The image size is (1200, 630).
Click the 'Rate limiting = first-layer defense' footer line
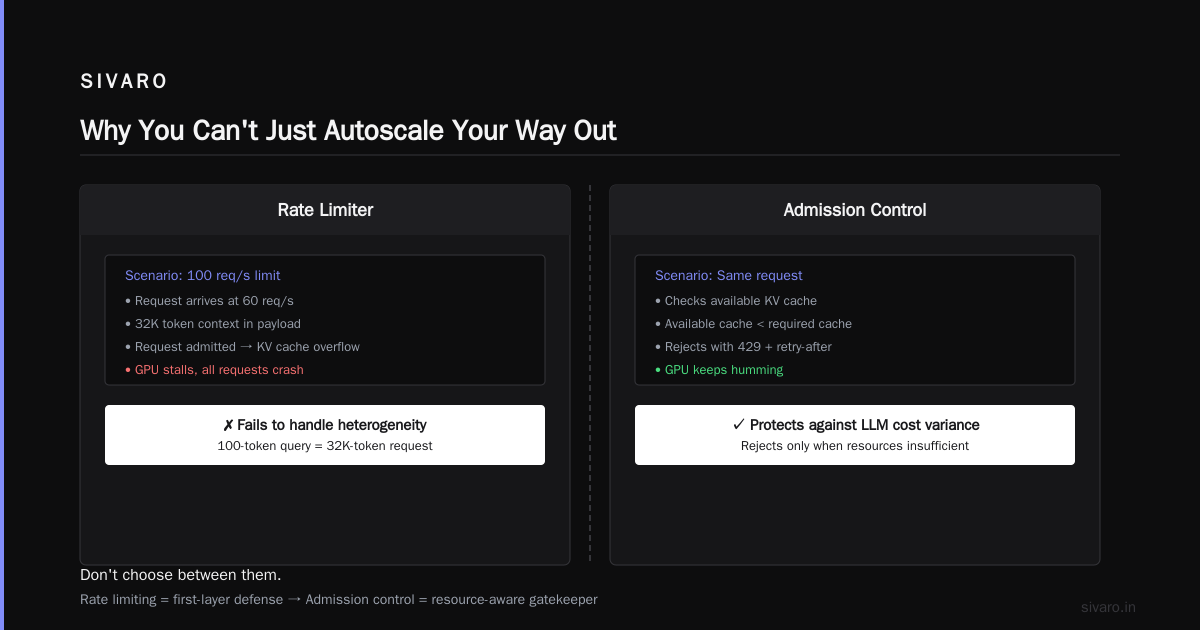pos(339,600)
